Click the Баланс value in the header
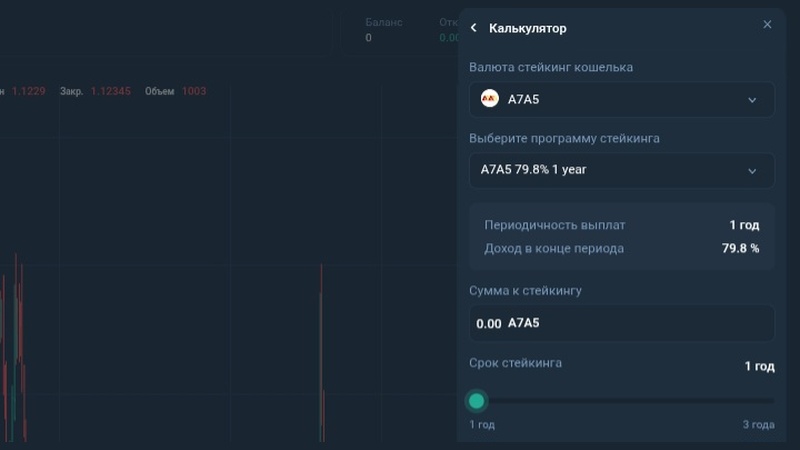 368,38
